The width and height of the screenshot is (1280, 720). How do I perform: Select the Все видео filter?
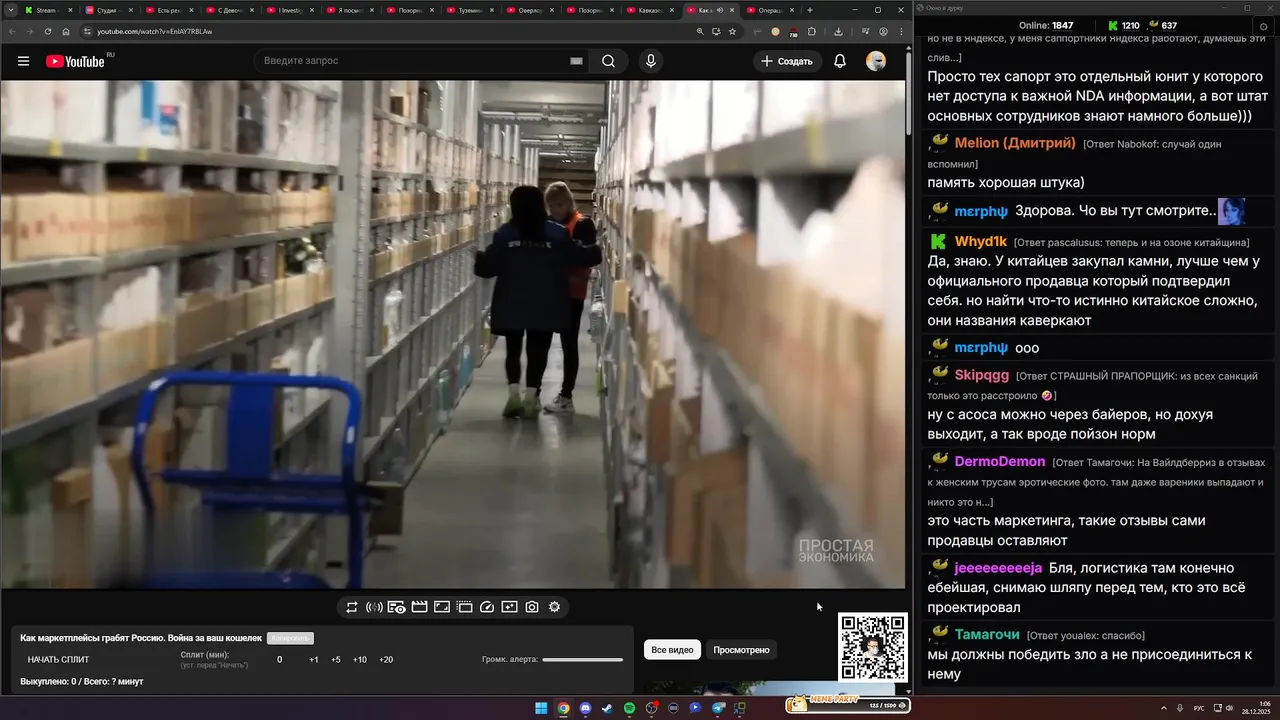tap(672, 650)
